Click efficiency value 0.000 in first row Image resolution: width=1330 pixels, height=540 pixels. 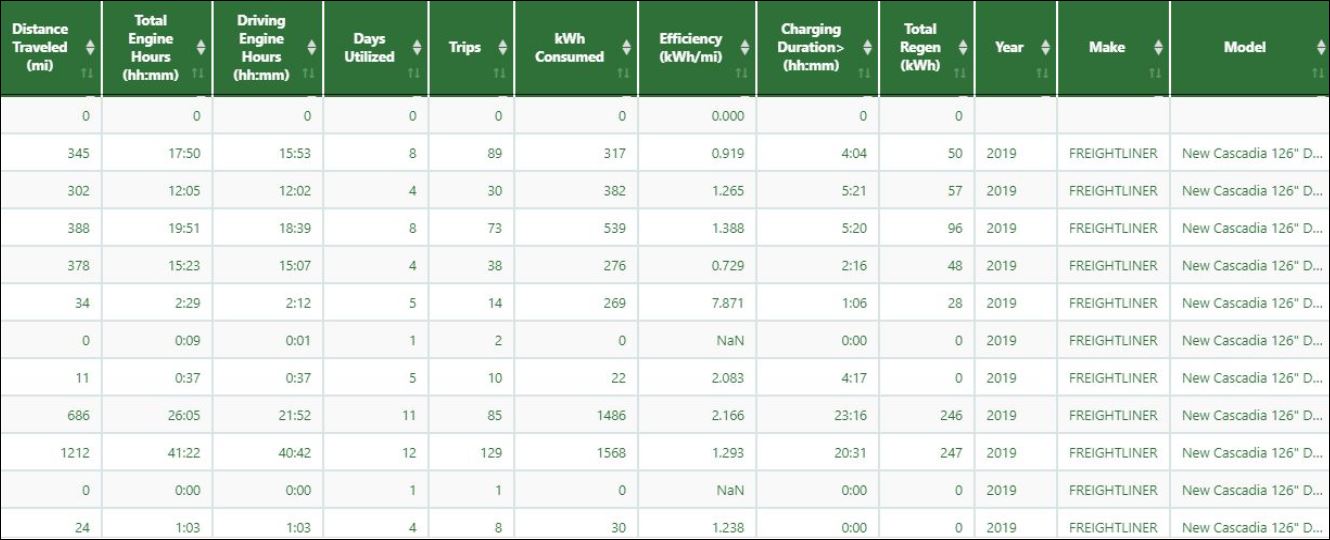727,115
